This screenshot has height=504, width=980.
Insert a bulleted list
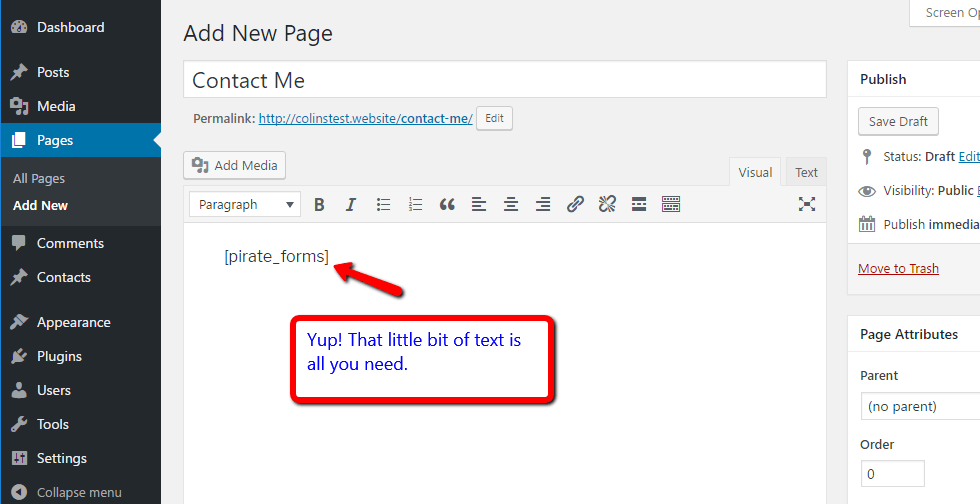(384, 204)
